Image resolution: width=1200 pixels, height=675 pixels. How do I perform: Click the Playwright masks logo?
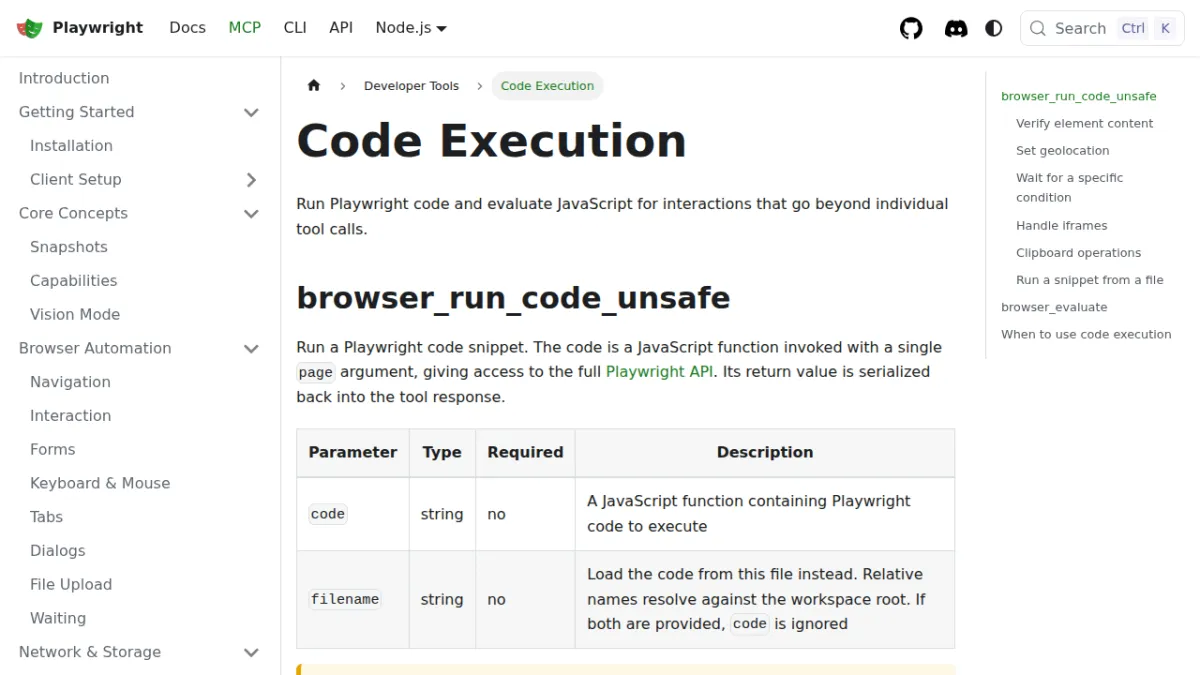point(30,28)
